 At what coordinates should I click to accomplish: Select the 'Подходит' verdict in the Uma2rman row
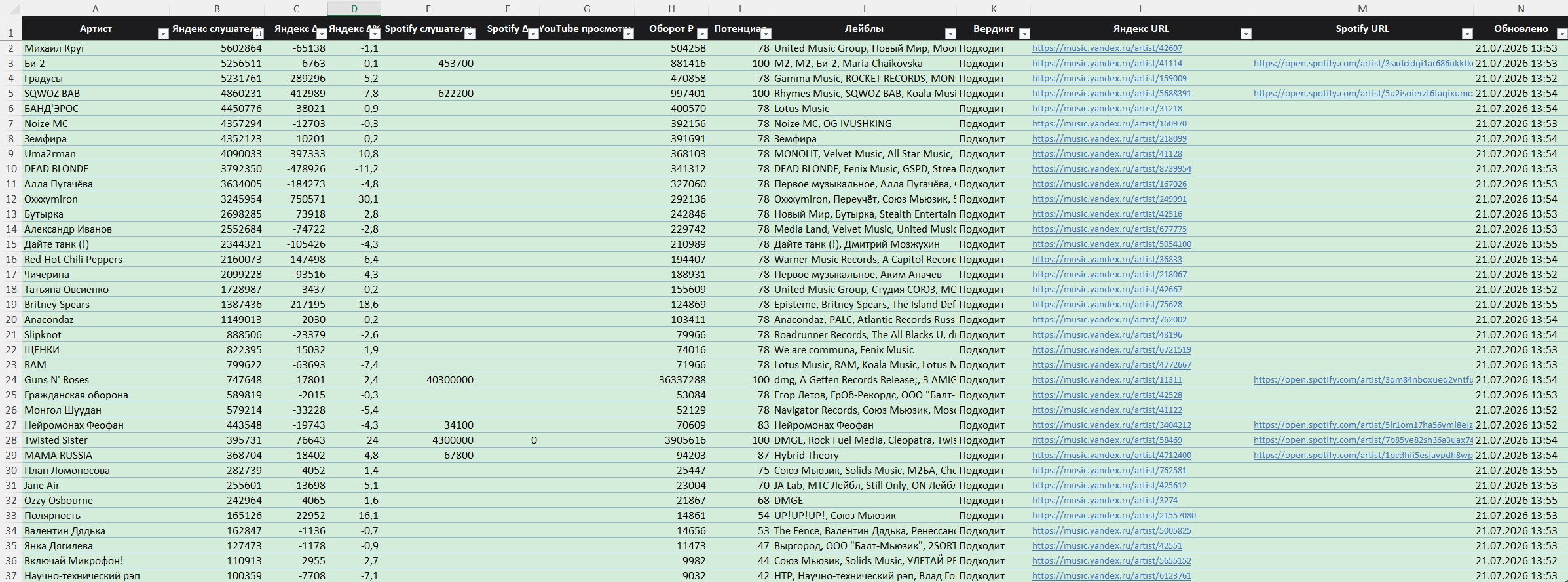pos(994,153)
